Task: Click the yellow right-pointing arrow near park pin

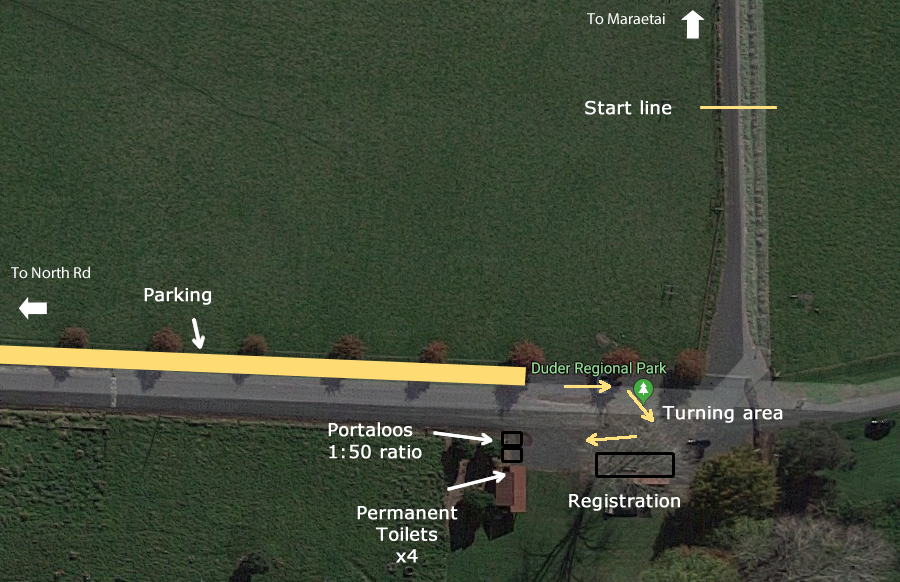Action: point(588,386)
